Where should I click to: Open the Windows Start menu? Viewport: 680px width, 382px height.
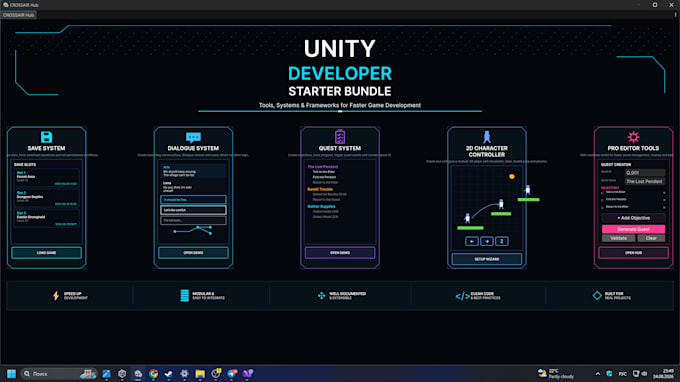click(11, 373)
